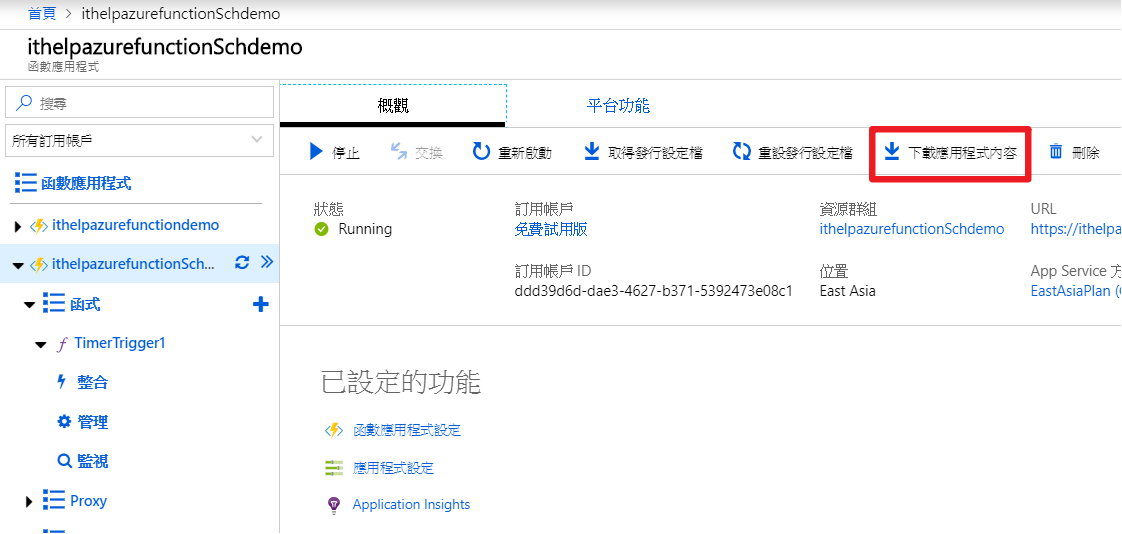Click the 下載應用程式內容 download icon

tap(891, 152)
